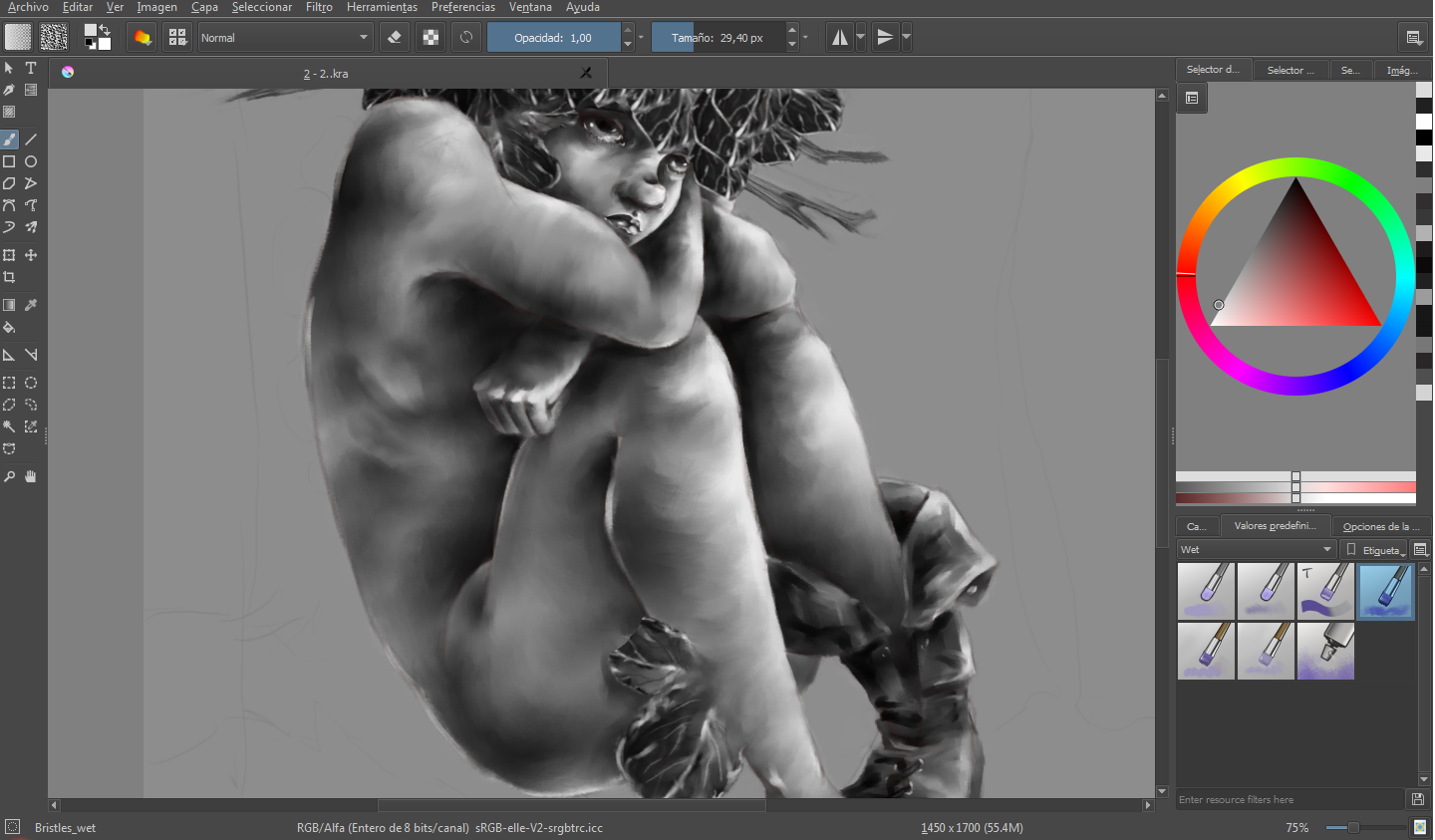This screenshot has width=1435, height=840.
Task: Expand the Wet tag dropdown
Action: pos(1256,550)
